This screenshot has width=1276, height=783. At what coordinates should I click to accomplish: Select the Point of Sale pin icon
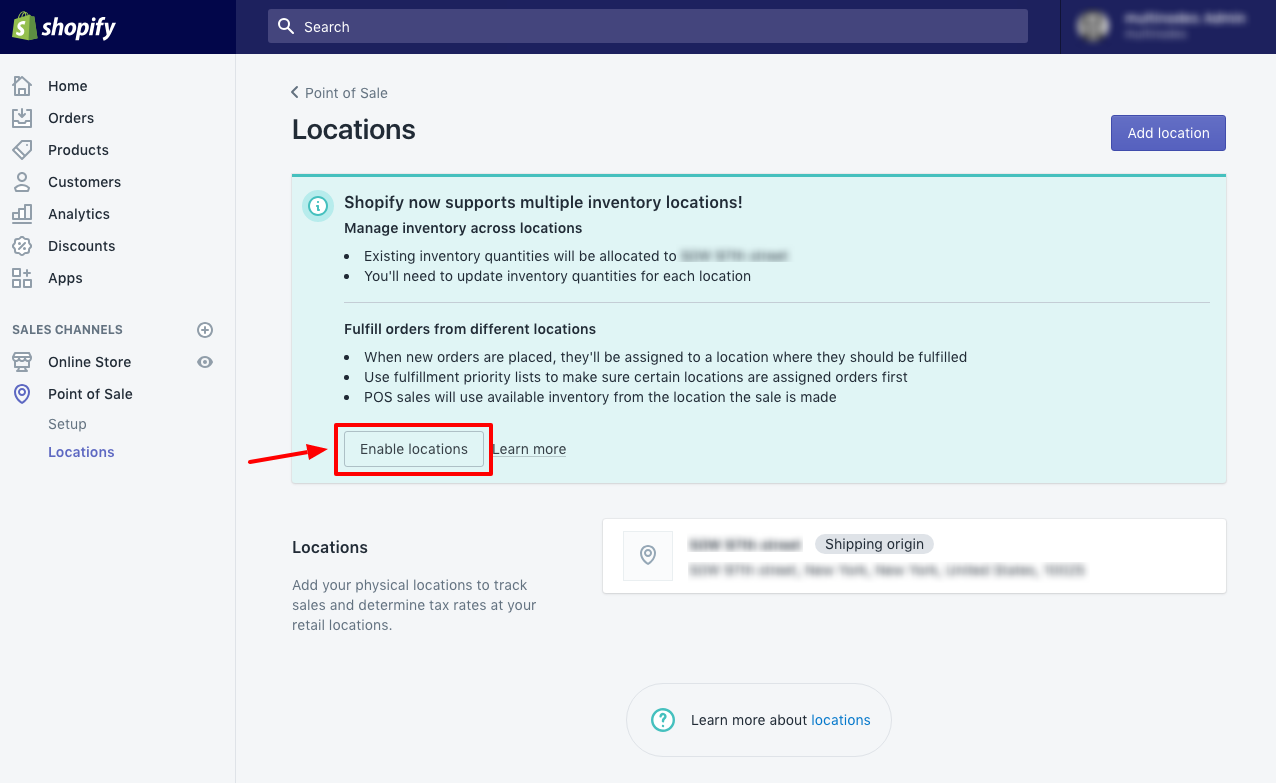pos(21,393)
